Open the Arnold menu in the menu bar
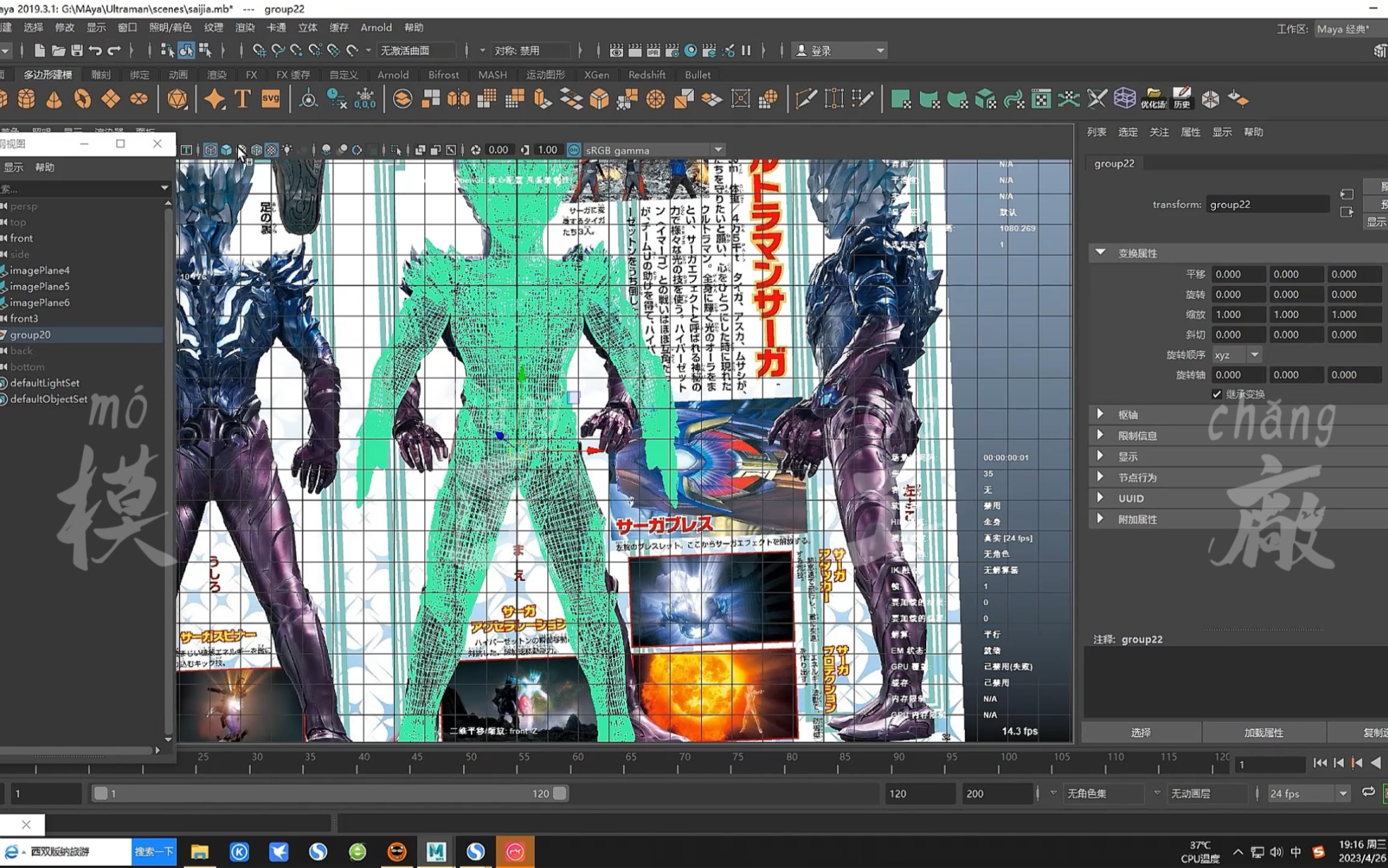This screenshot has height=868, width=1388. coord(376,28)
